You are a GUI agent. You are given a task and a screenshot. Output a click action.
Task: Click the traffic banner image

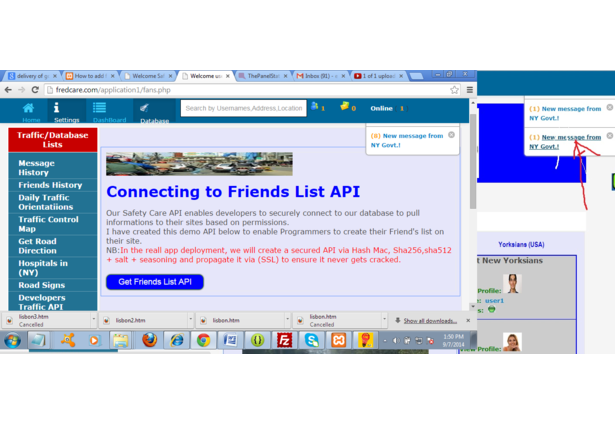pyautogui.click(x=199, y=164)
